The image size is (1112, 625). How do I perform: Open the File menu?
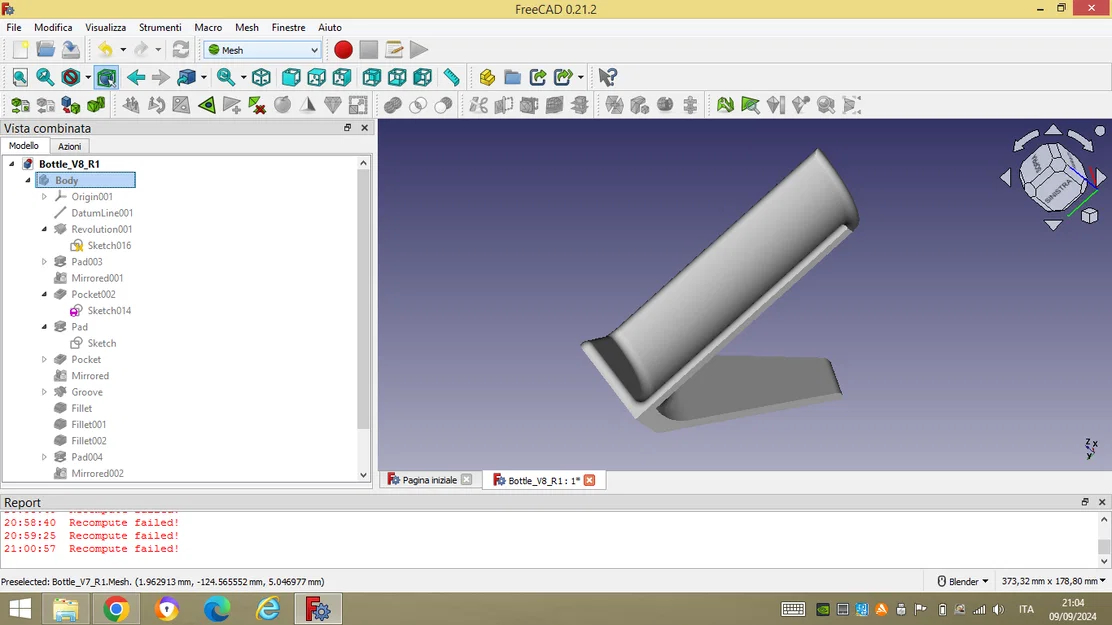pos(13,27)
